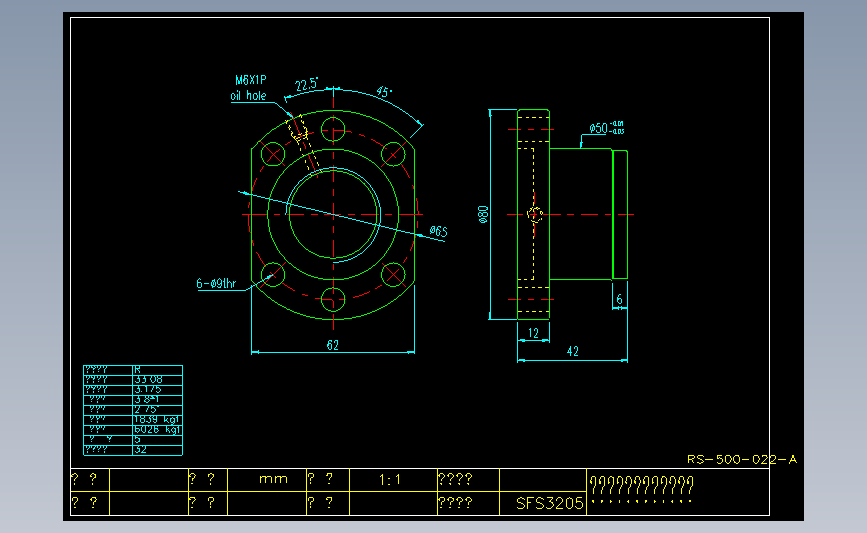The width and height of the screenshot is (867, 533).
Task: Click the '6-Ø9thr' hole callout
Action: point(216,284)
